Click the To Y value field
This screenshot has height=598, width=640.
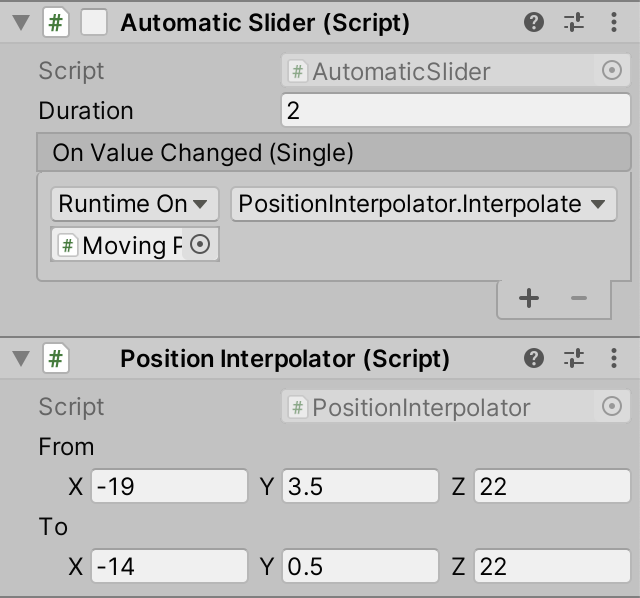(x=360, y=567)
